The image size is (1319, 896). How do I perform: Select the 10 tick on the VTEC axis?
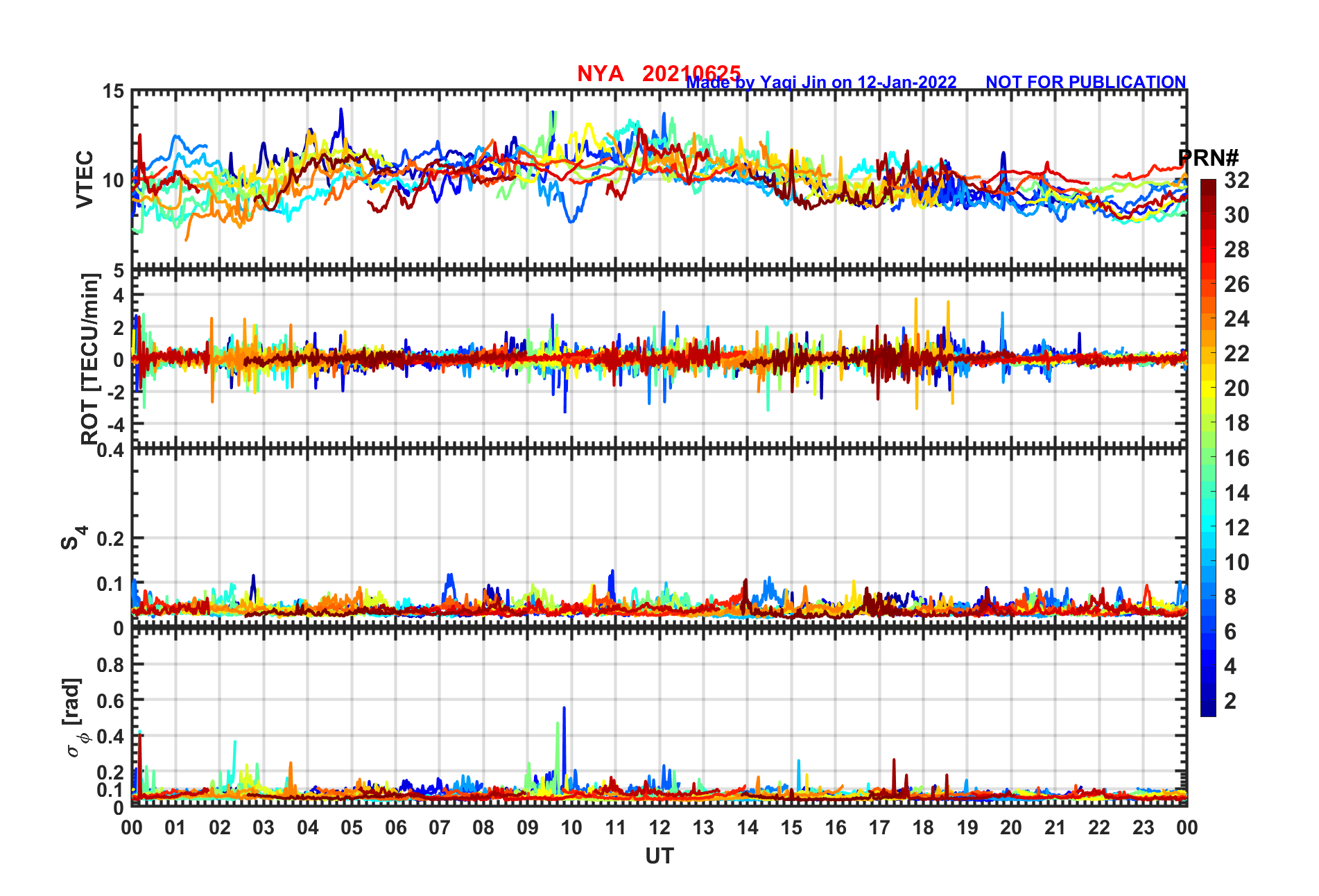113,180
